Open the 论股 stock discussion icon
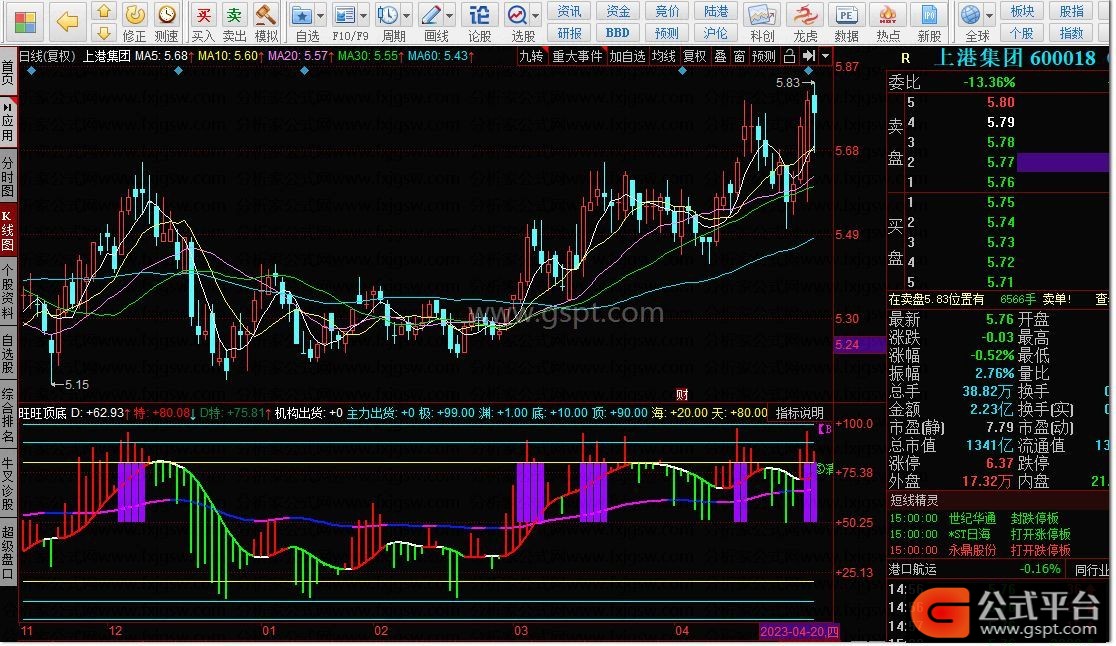1116x646 pixels. (x=480, y=22)
